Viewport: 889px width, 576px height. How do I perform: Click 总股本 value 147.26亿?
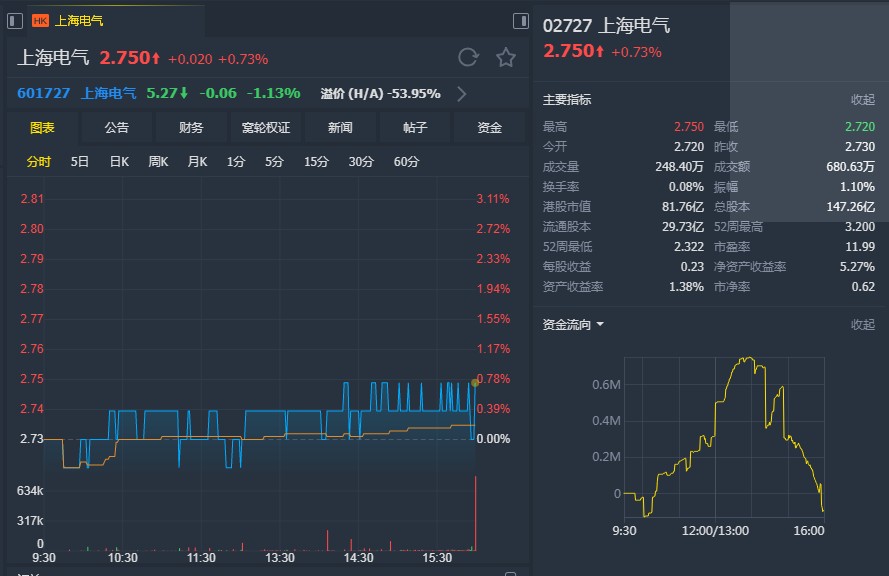[850, 206]
